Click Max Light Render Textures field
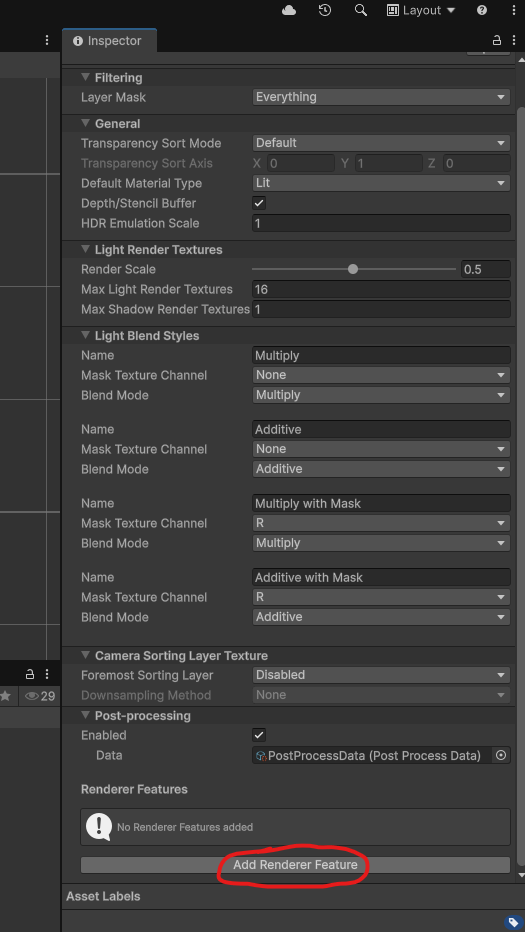Image resolution: width=525 pixels, height=932 pixels. point(381,289)
